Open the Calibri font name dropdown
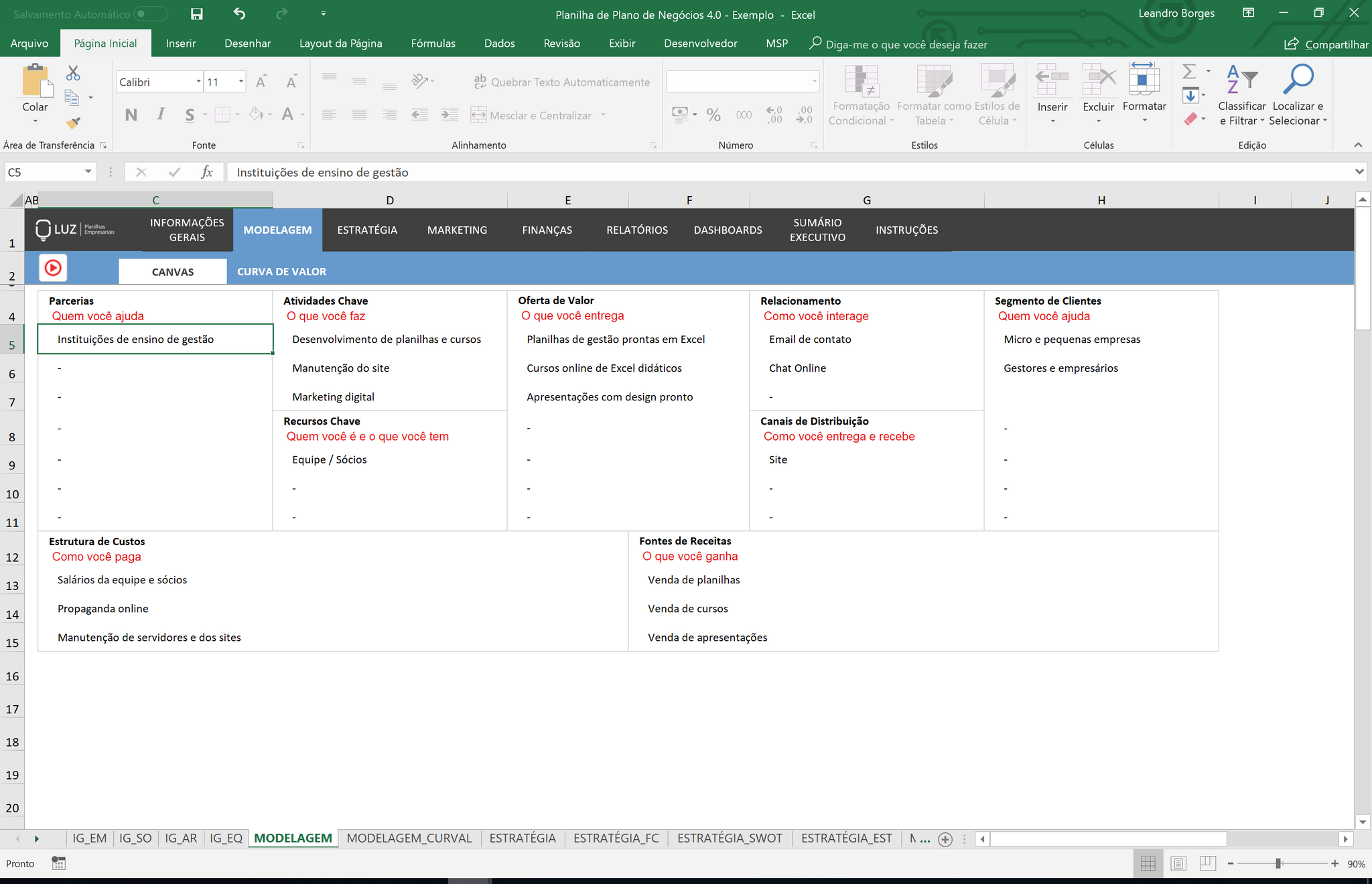 point(198,82)
